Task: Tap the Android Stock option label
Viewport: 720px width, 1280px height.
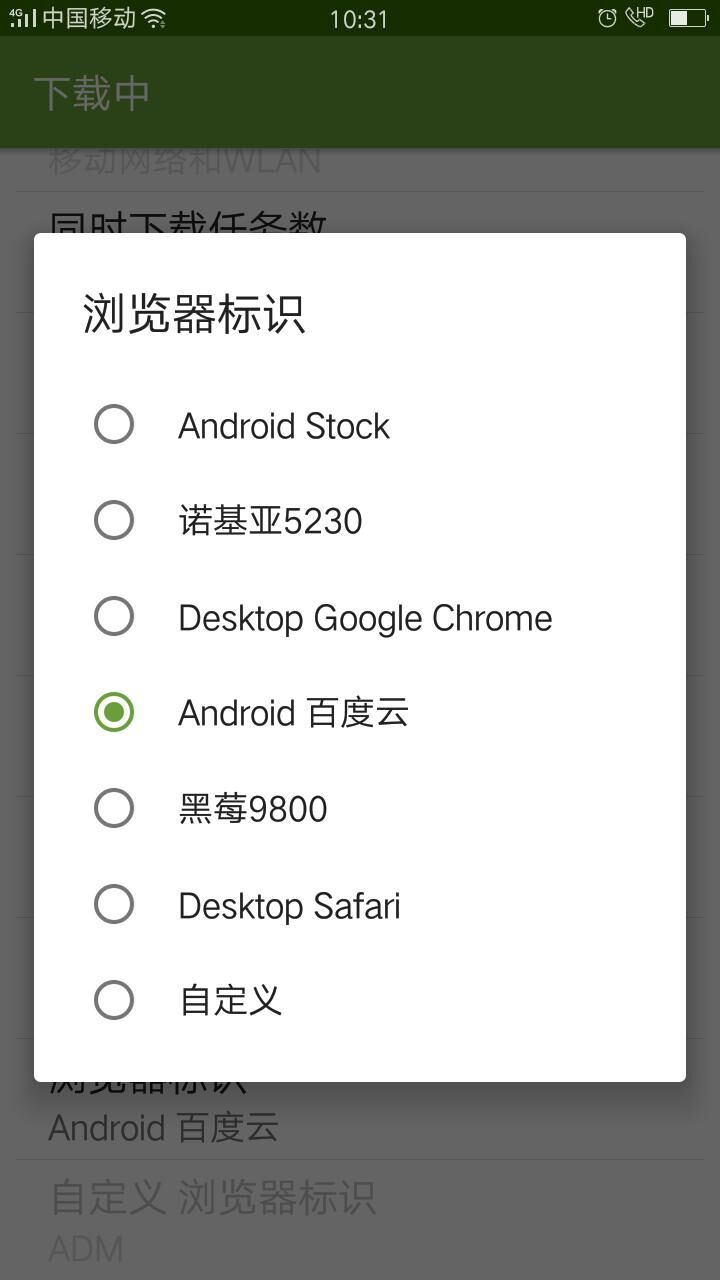Action: (x=284, y=426)
